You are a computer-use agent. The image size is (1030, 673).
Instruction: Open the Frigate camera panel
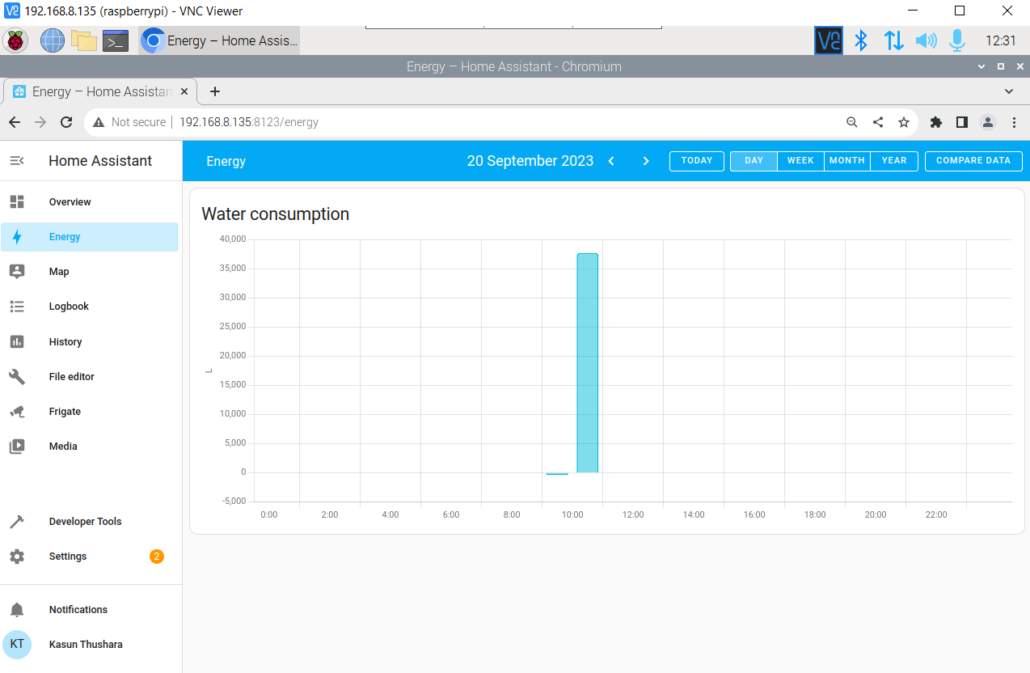click(x=64, y=412)
